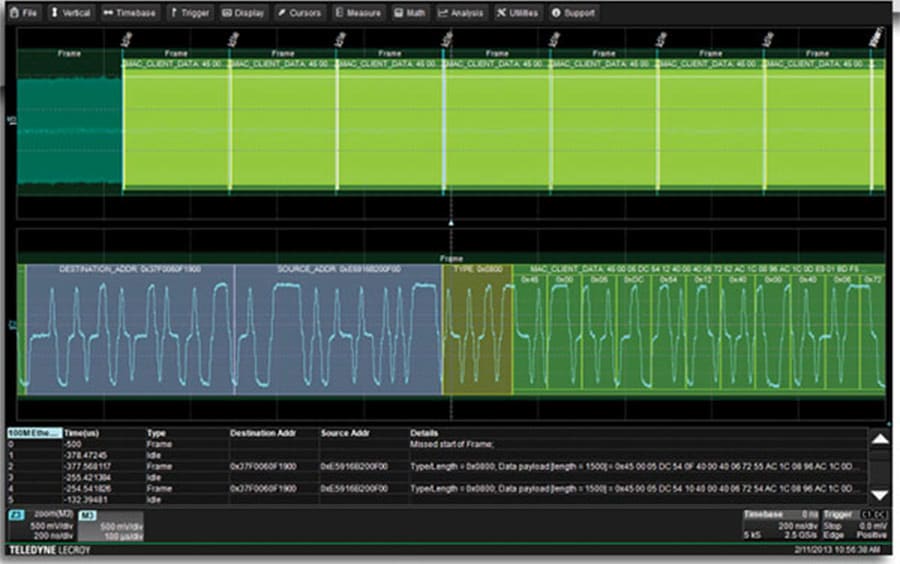Open the Z3 zoom(M3) descriptor box
900x564 pixels.
click(41, 525)
